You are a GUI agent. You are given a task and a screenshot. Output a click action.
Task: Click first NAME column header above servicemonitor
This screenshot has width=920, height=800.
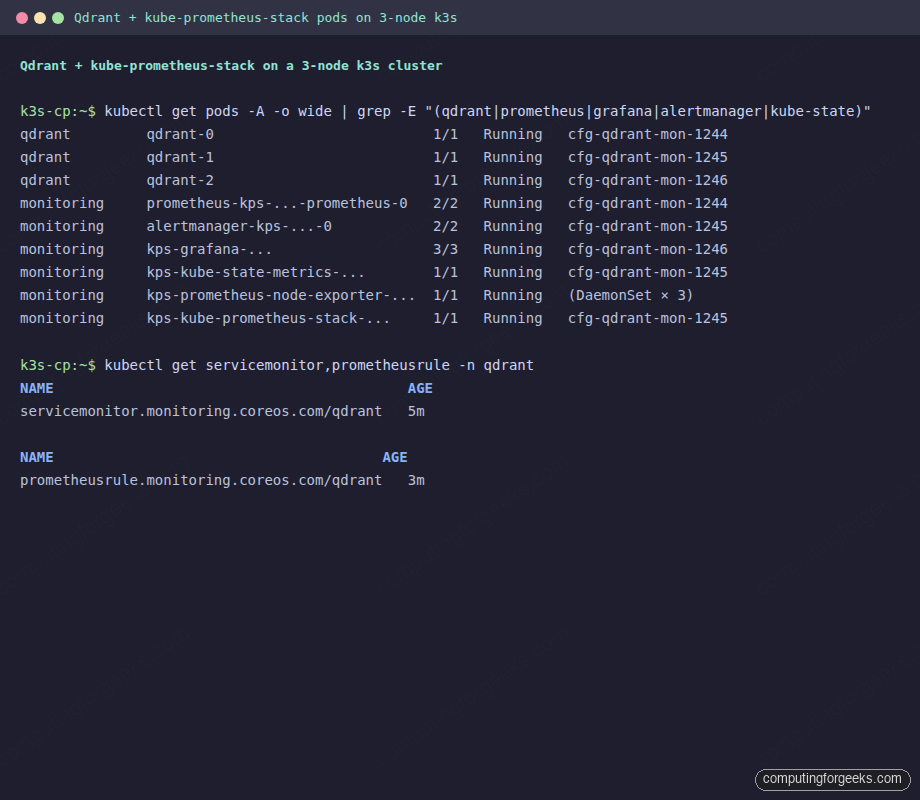36,389
